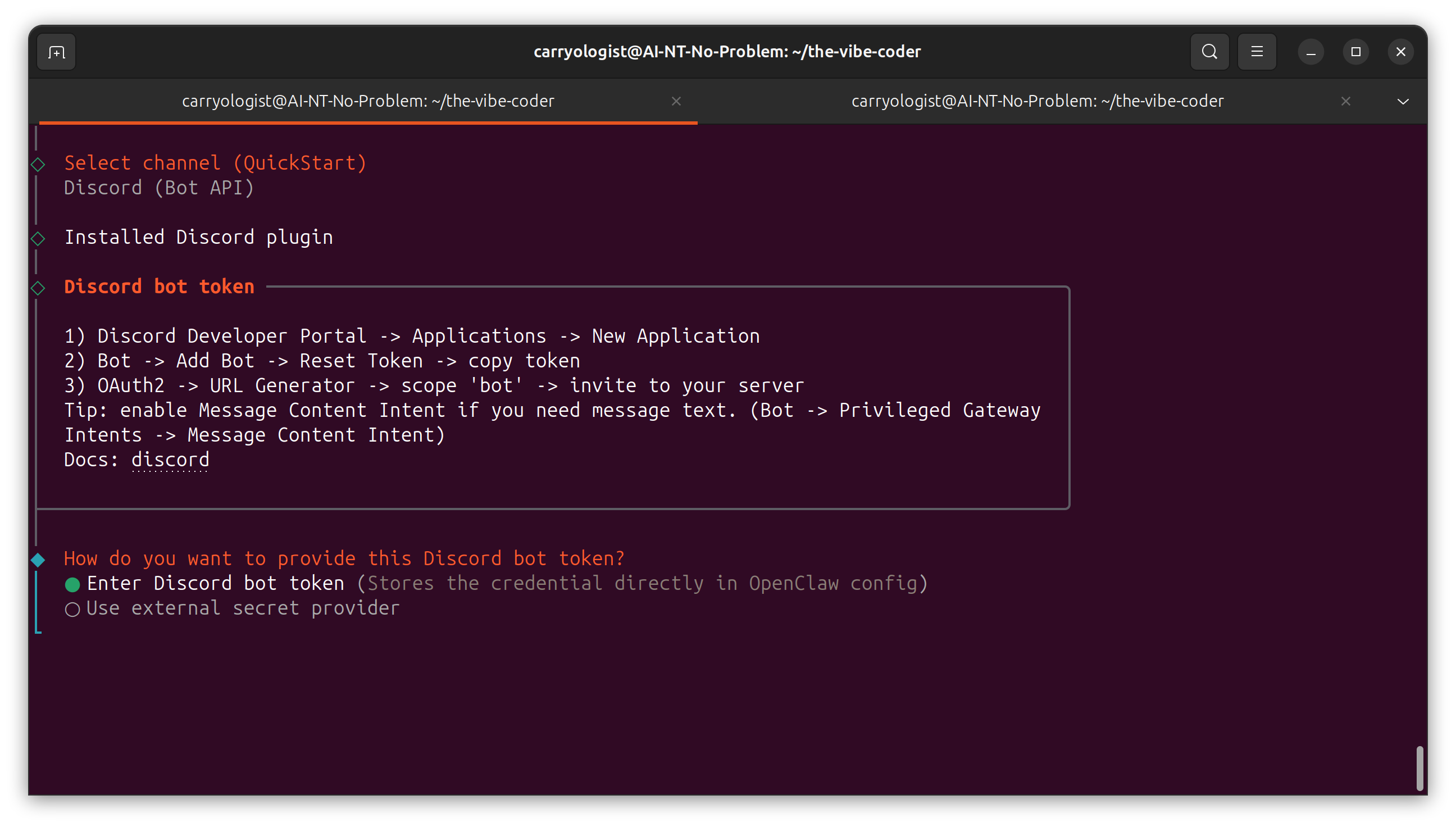Close the first the-vibe-coder tab
This screenshot has width=1456, height=827.
pyautogui.click(x=676, y=101)
